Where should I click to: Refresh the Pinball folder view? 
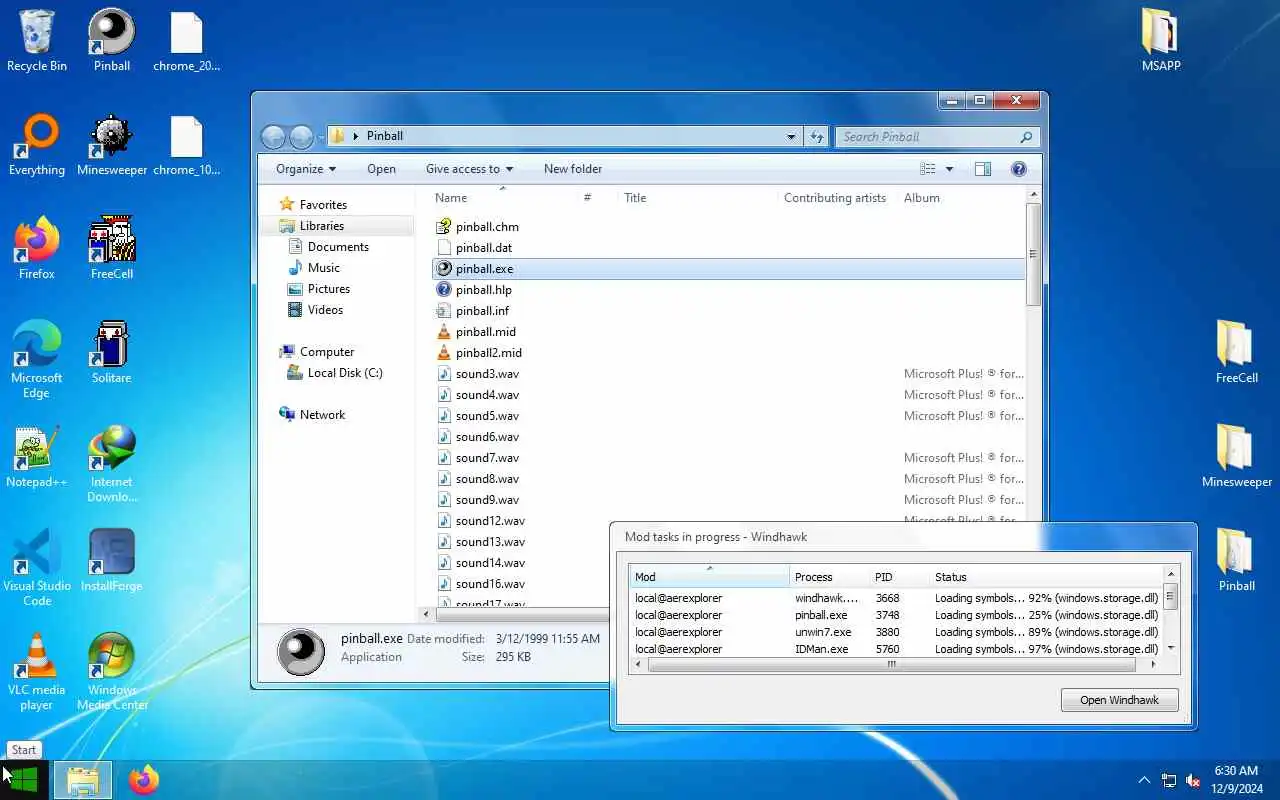[x=817, y=137]
